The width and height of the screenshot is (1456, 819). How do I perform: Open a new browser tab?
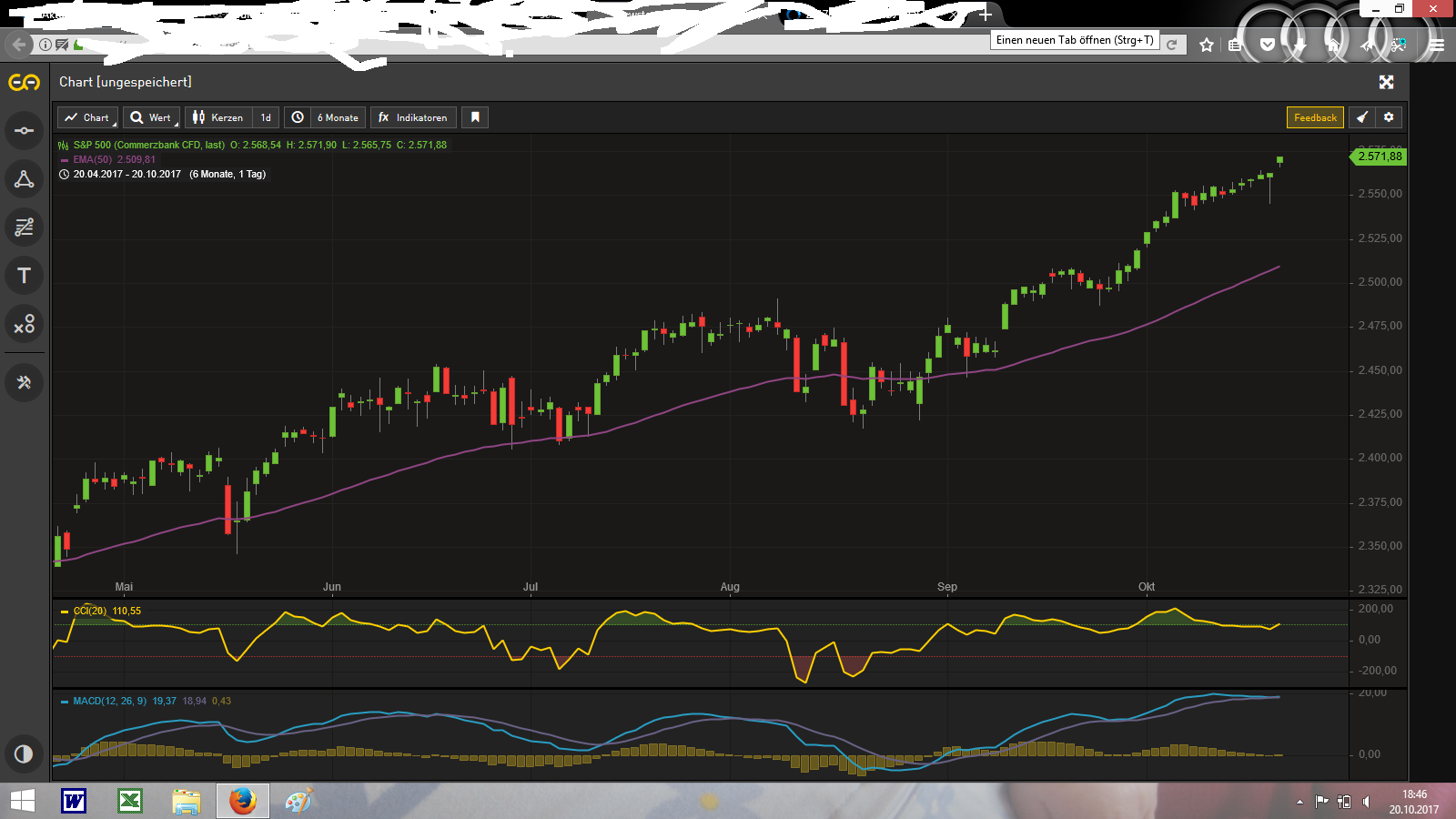pos(986,15)
